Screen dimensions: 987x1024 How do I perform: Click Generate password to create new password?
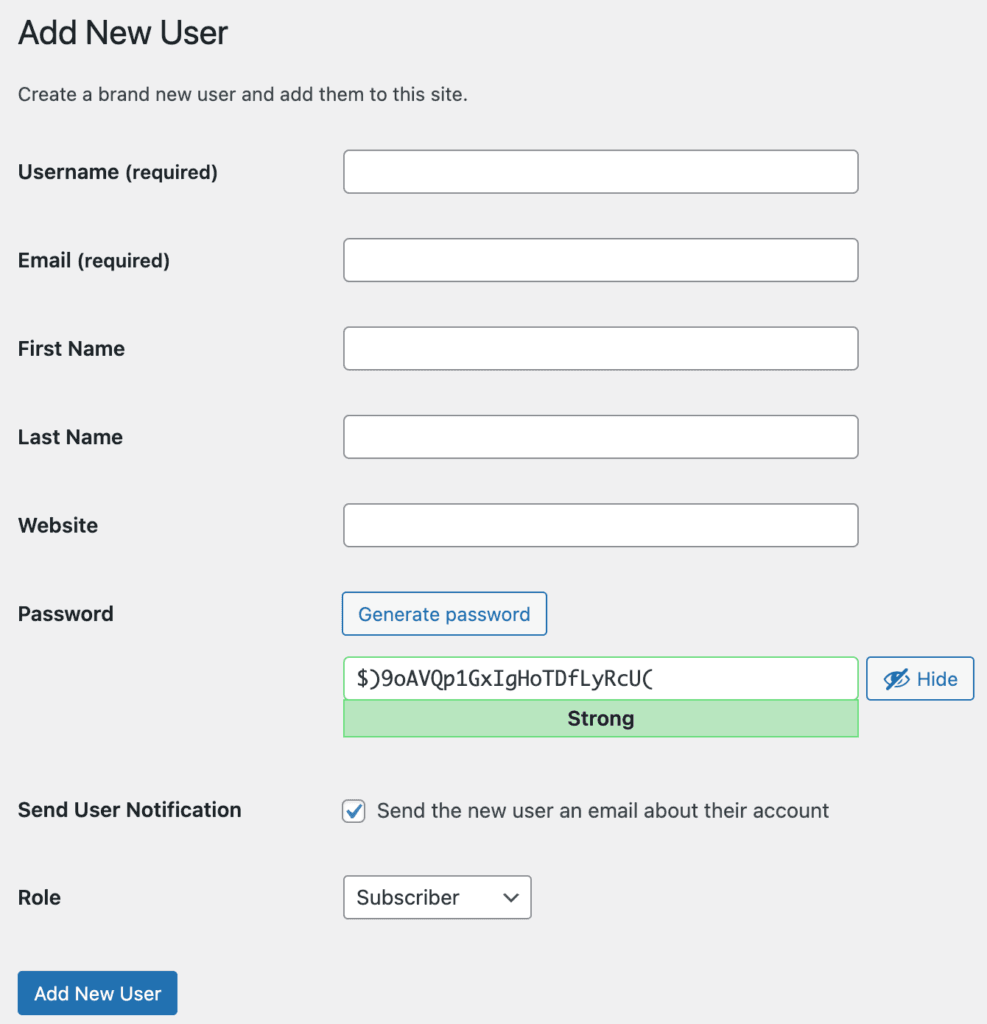coord(444,613)
